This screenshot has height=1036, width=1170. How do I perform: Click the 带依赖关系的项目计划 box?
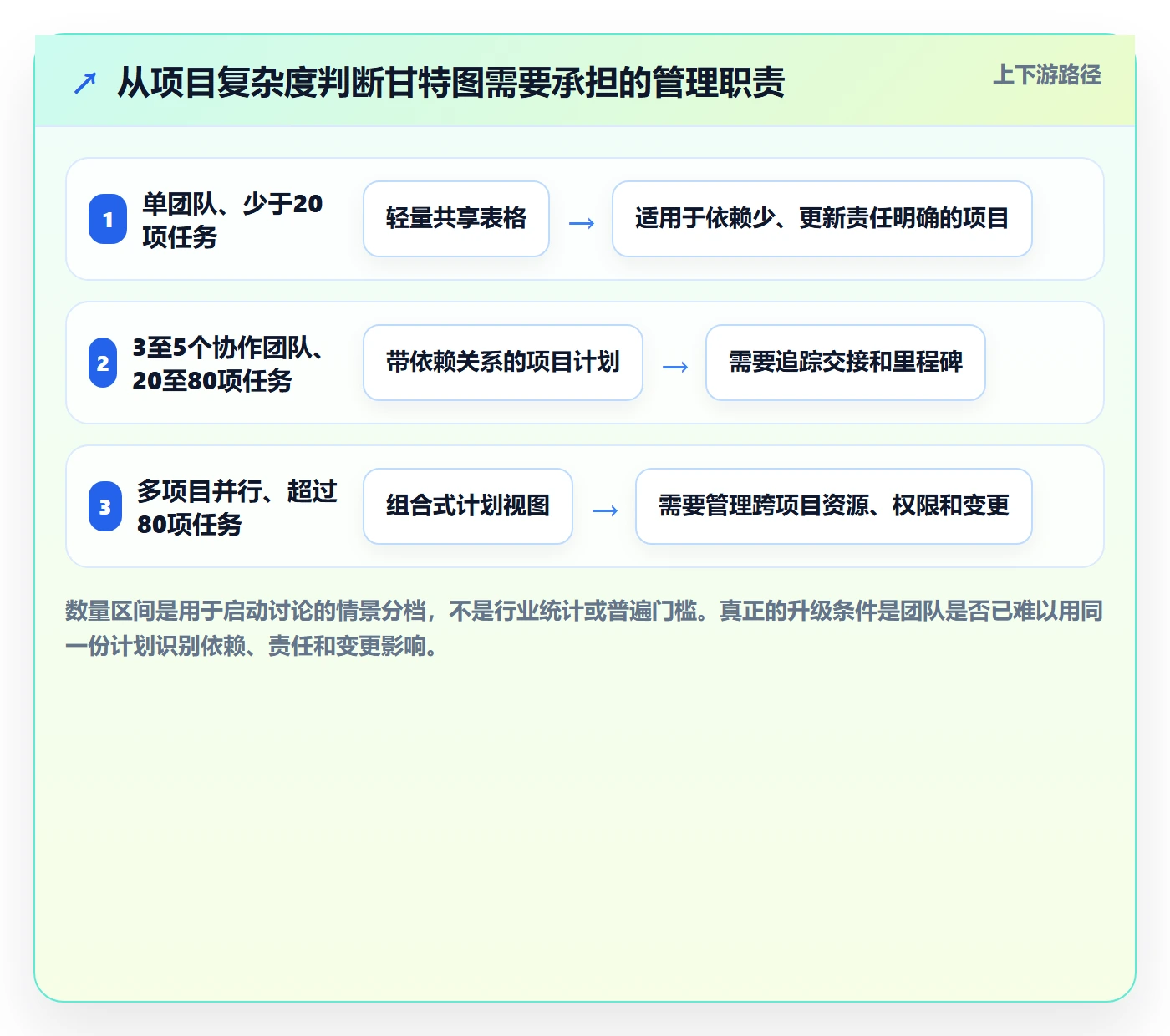coord(503,363)
